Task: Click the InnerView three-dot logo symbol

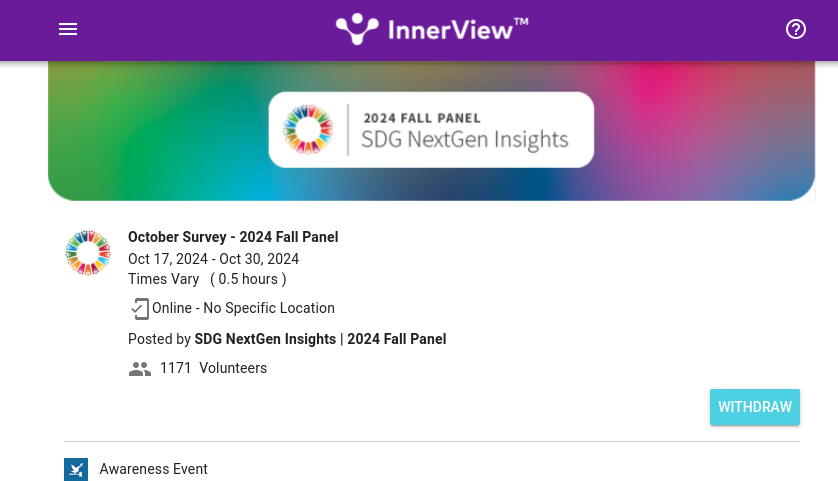Action: (x=357, y=29)
